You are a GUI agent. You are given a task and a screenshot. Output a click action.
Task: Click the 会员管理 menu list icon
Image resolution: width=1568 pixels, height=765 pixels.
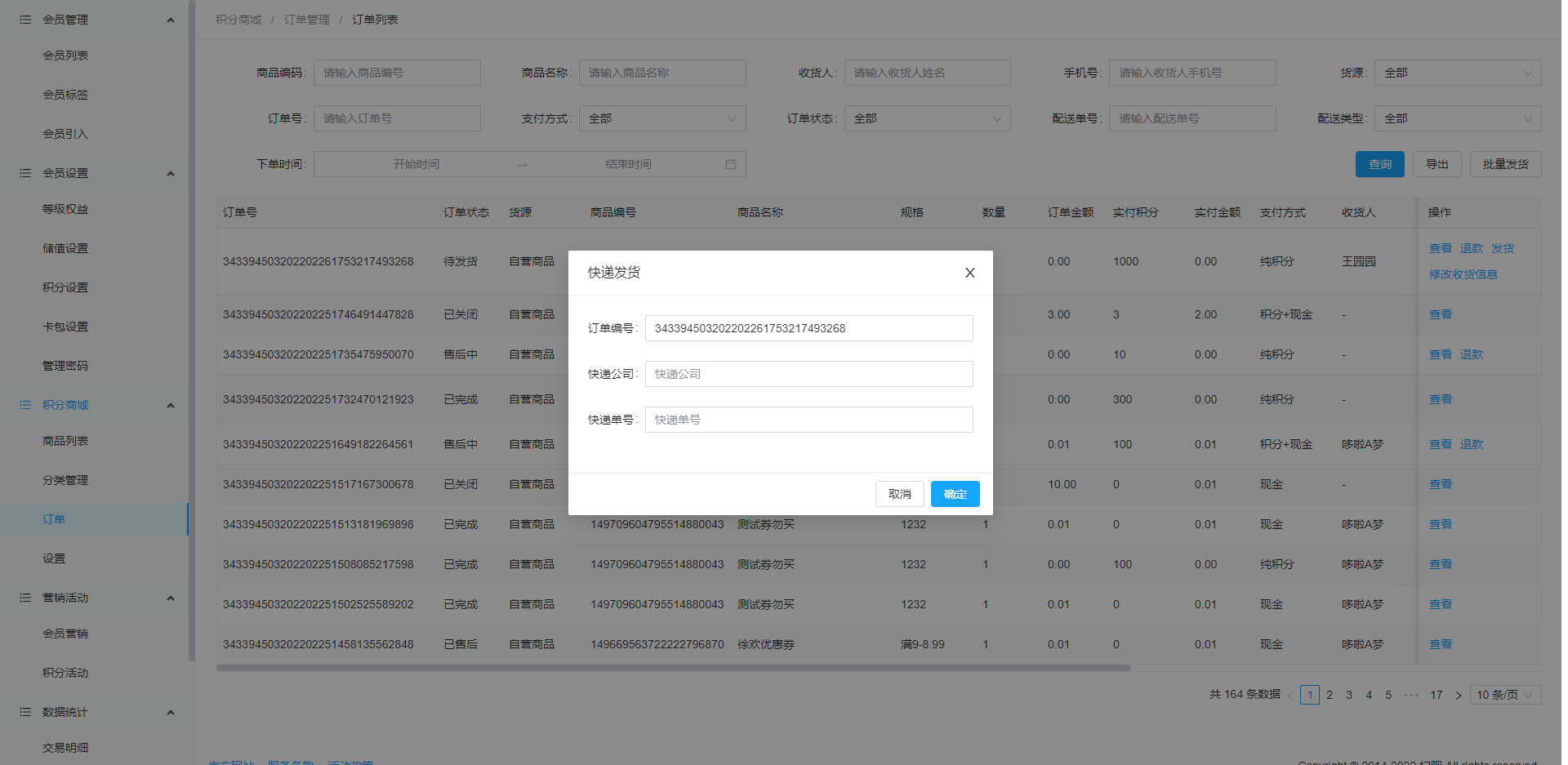(x=25, y=20)
